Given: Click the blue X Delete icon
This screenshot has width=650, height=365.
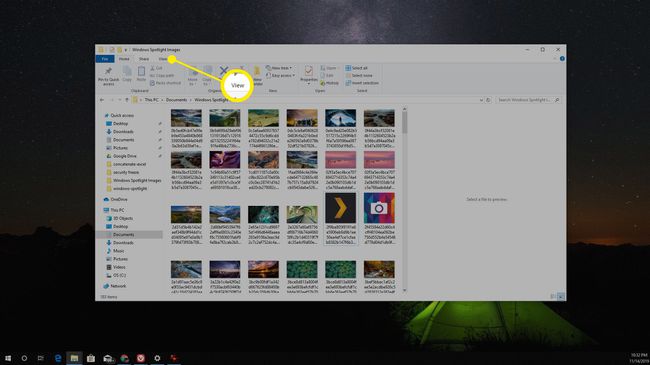Looking at the screenshot, I should (224, 71).
